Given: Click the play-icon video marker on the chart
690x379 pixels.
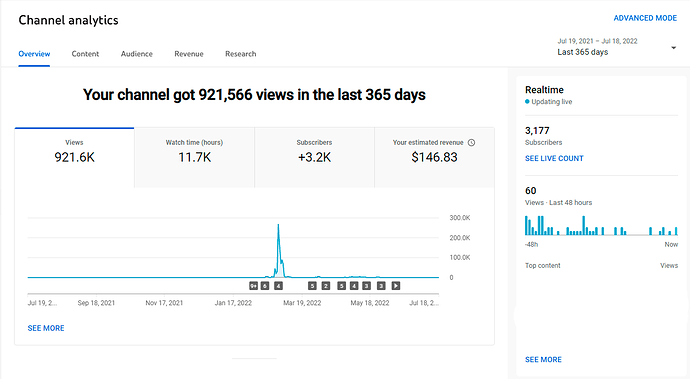Looking at the screenshot, I should [x=396, y=286].
